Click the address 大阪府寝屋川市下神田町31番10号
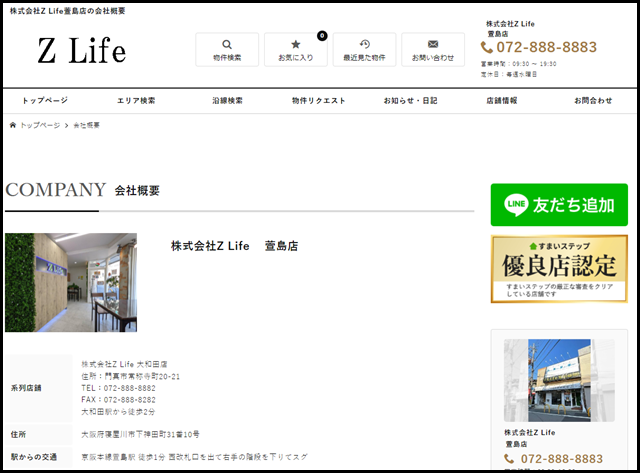 [x=140, y=435]
